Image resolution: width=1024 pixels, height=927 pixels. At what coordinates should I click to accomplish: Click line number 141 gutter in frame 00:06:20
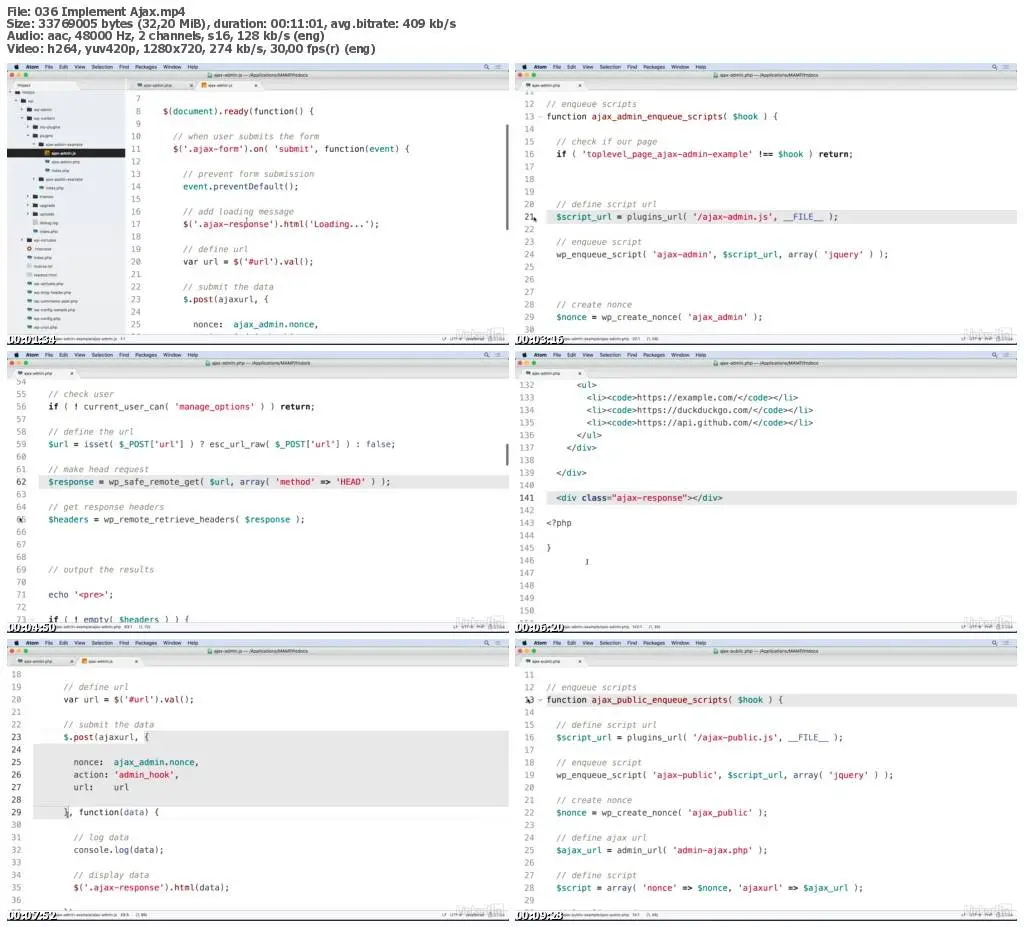pyautogui.click(x=527, y=498)
